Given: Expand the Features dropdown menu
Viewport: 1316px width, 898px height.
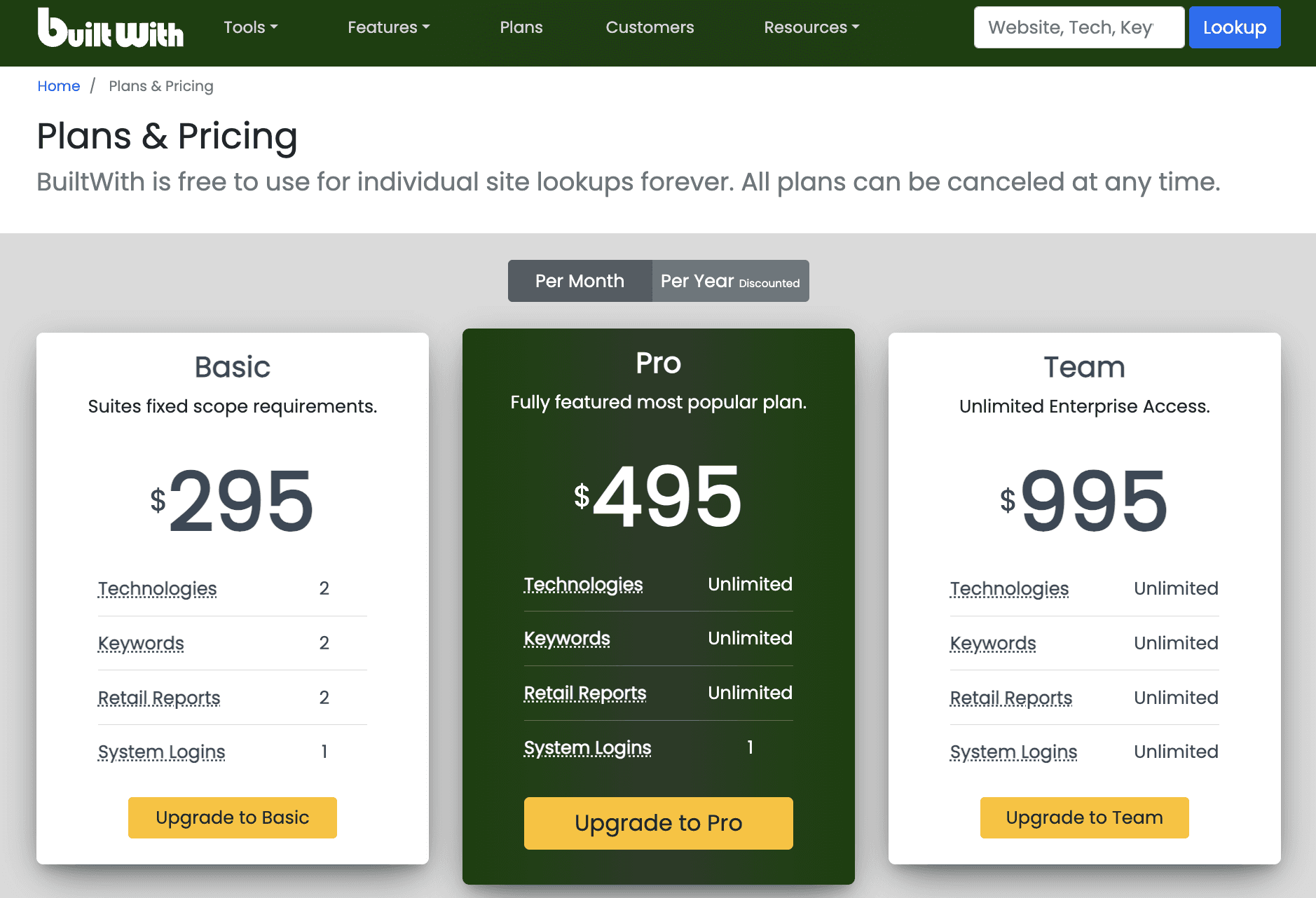Looking at the screenshot, I should [389, 27].
